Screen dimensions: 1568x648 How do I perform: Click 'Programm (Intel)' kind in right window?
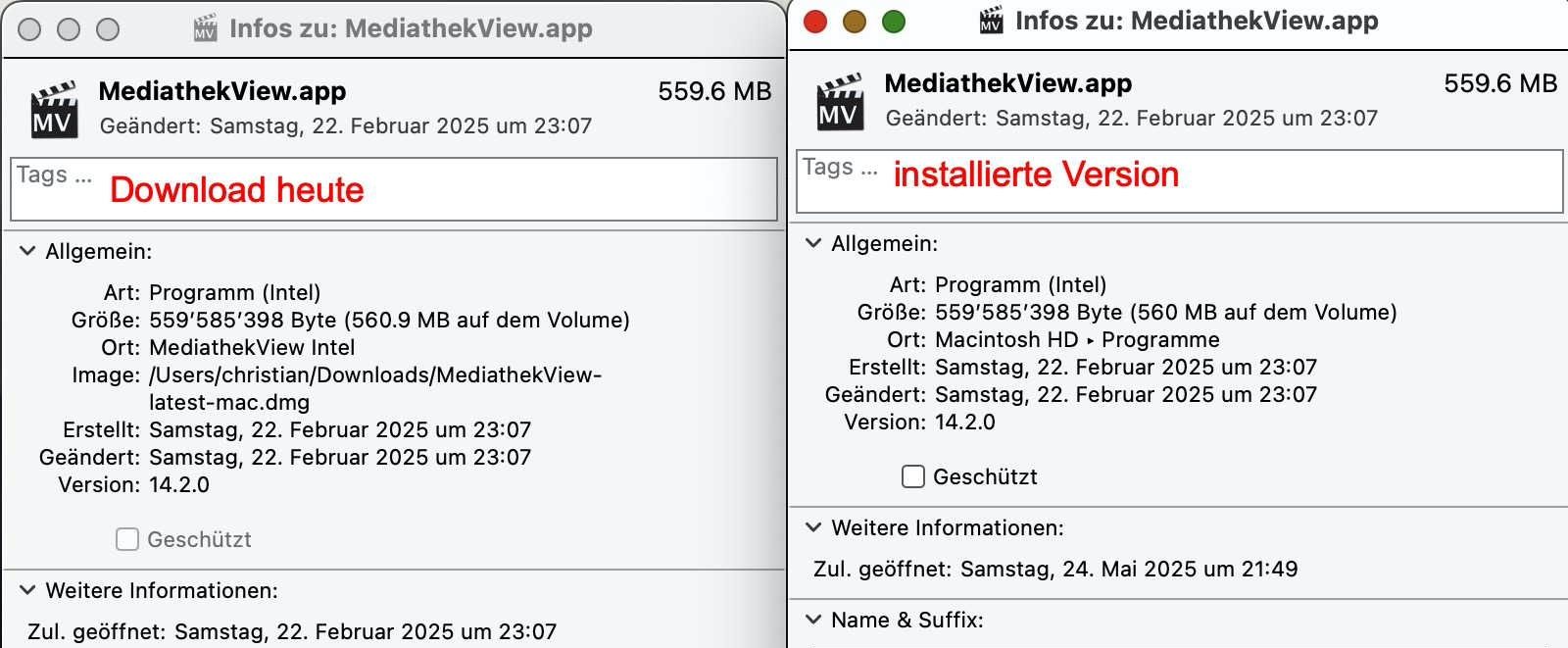click(1021, 284)
